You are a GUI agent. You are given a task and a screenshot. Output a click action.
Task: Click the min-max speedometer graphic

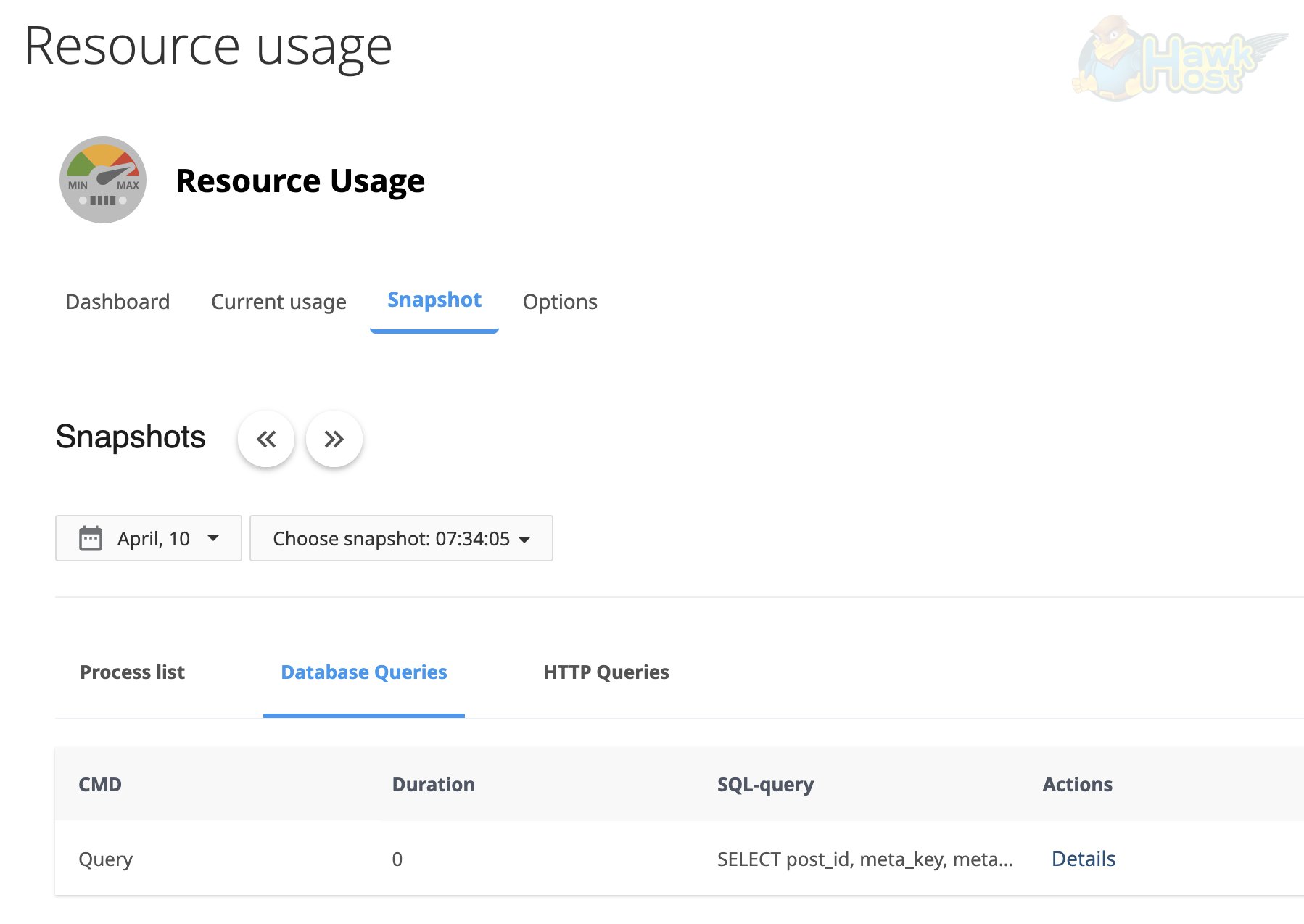(x=102, y=180)
